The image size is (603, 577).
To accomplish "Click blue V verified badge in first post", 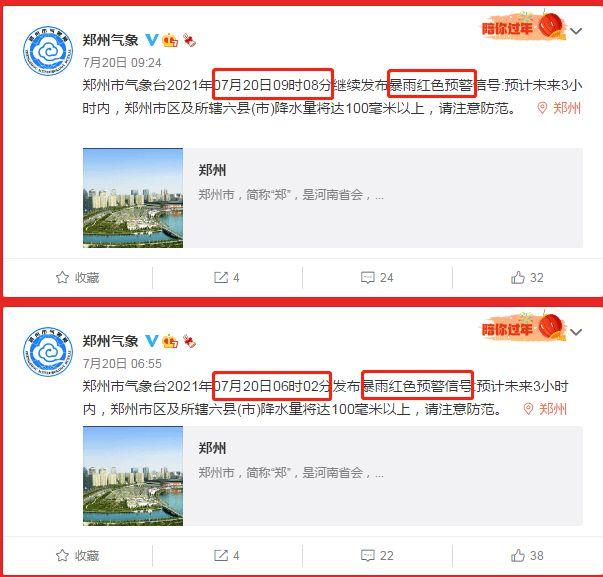I will (x=152, y=40).
